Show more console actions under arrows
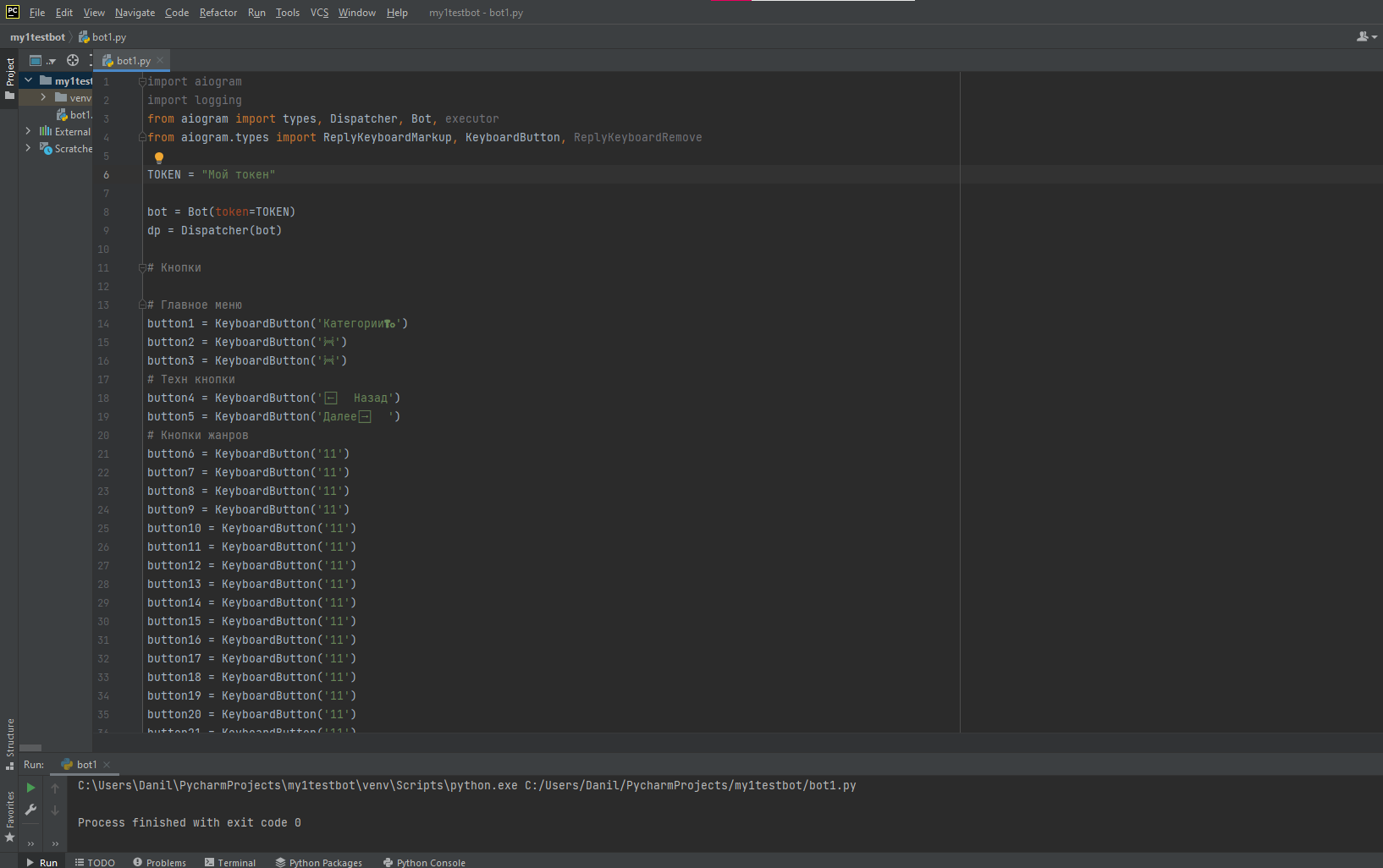1383x868 pixels. 55,843
